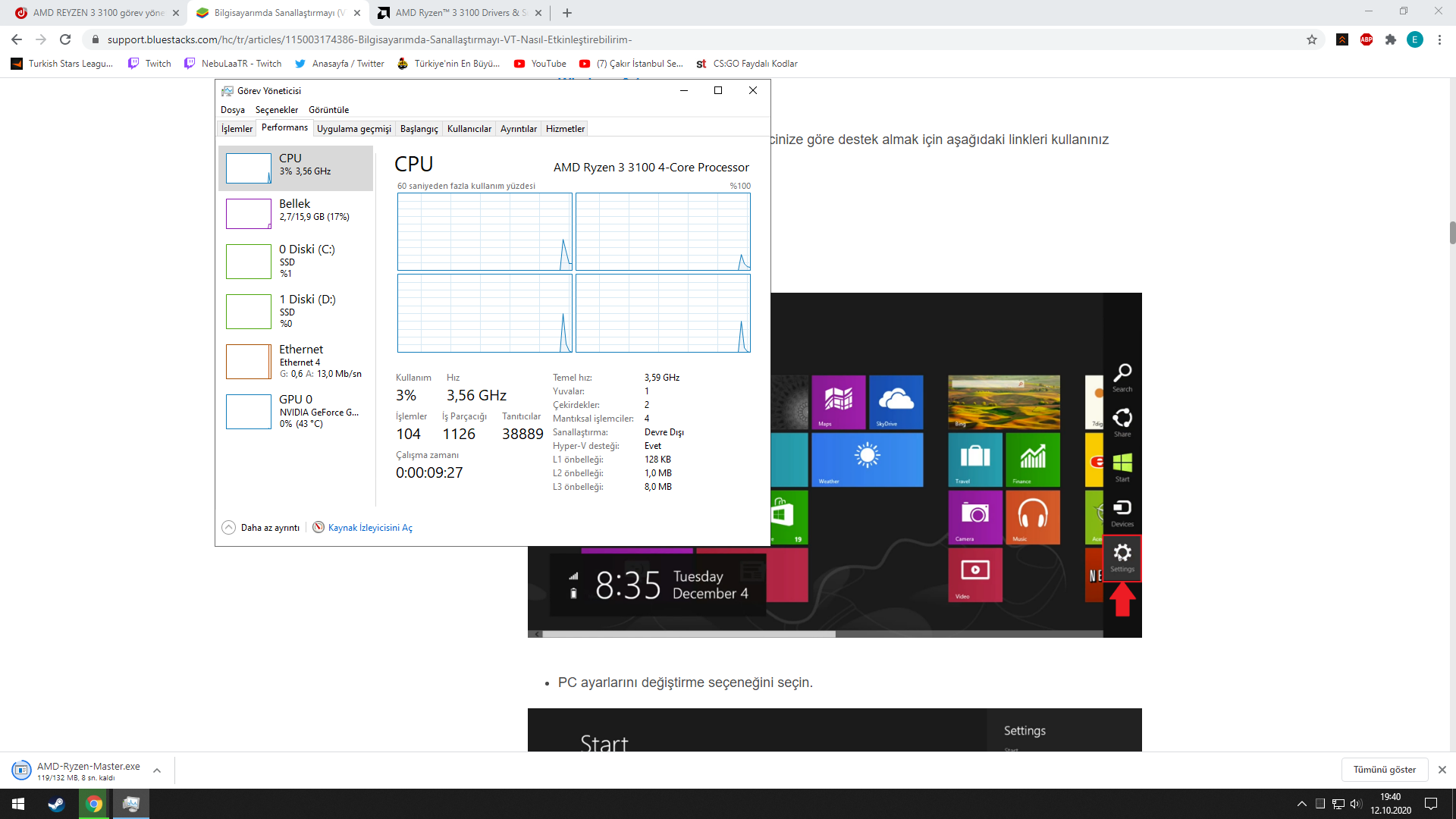Click the Music tile in the screenshot
This screenshot has height=819, width=1456.
(1033, 517)
